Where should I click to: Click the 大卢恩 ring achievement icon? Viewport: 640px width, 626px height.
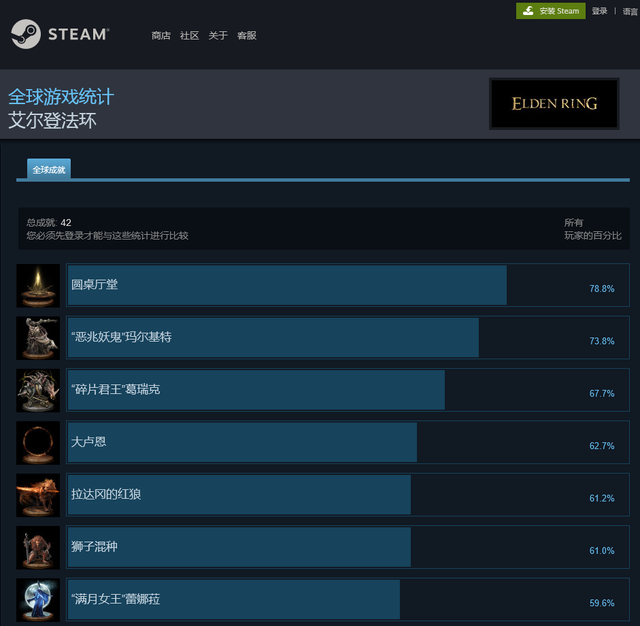pos(38,443)
